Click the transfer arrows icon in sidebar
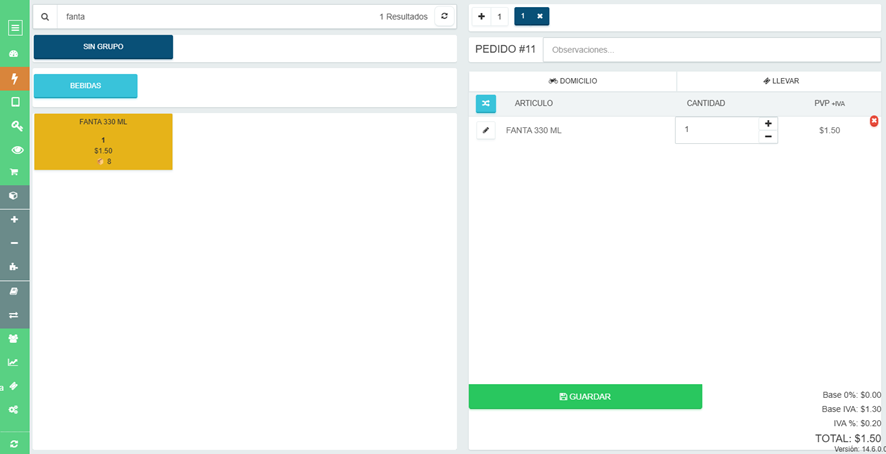Viewport: 886px width, 454px height. 14,315
